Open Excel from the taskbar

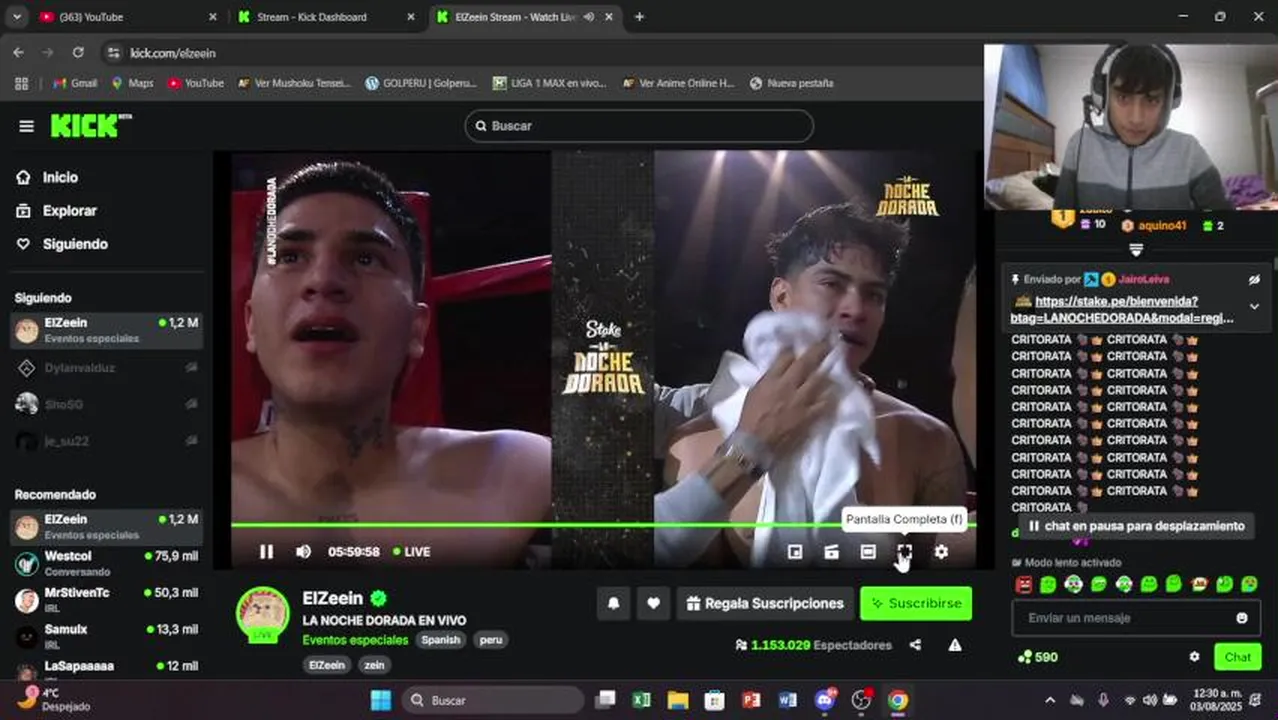point(641,700)
